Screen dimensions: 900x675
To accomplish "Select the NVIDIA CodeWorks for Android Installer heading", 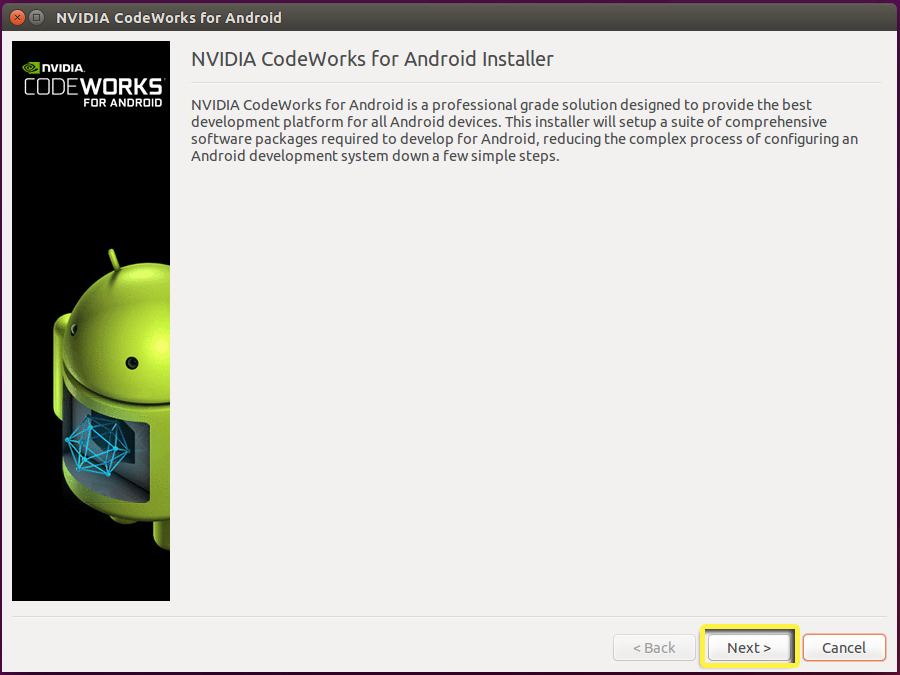I will point(371,59).
